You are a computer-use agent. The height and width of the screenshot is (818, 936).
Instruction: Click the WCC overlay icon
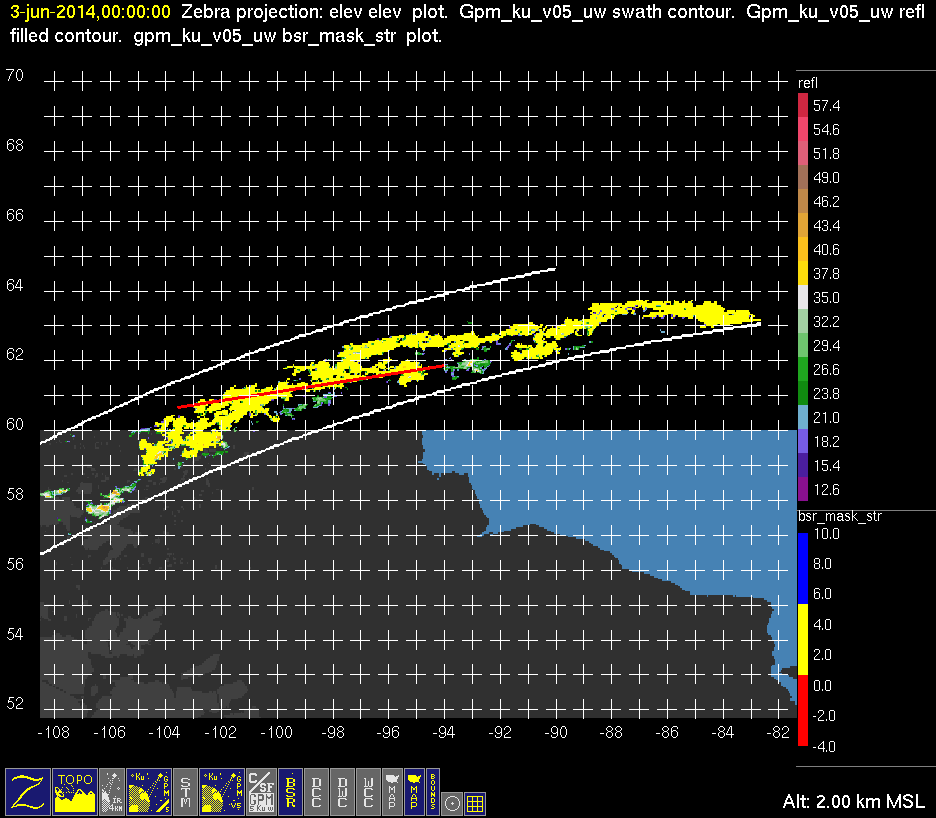click(369, 790)
